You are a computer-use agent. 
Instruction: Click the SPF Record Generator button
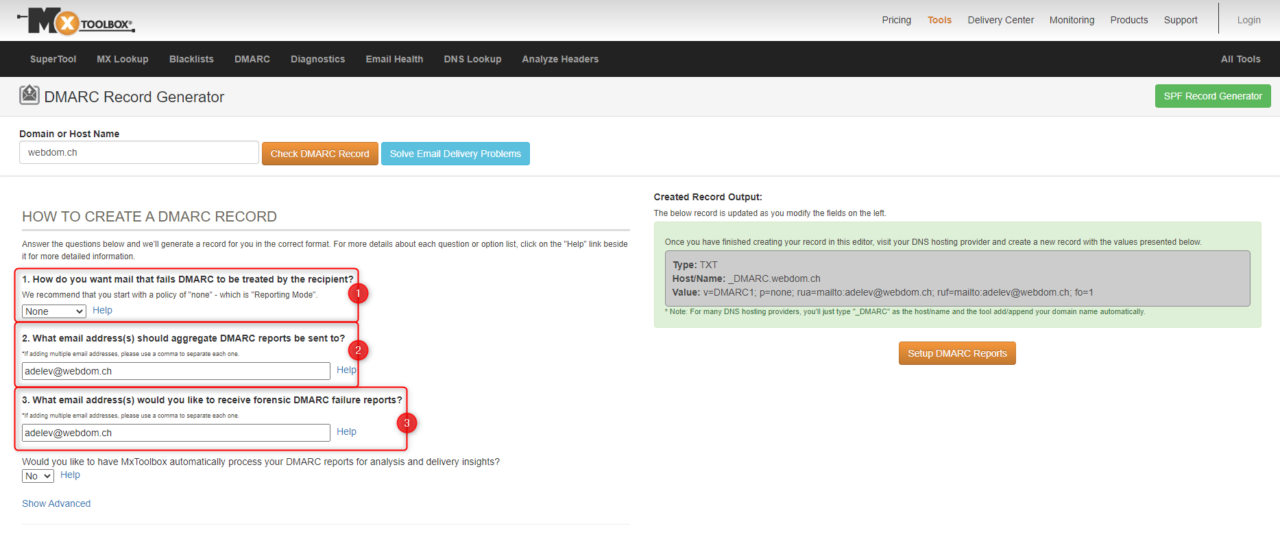click(1212, 96)
